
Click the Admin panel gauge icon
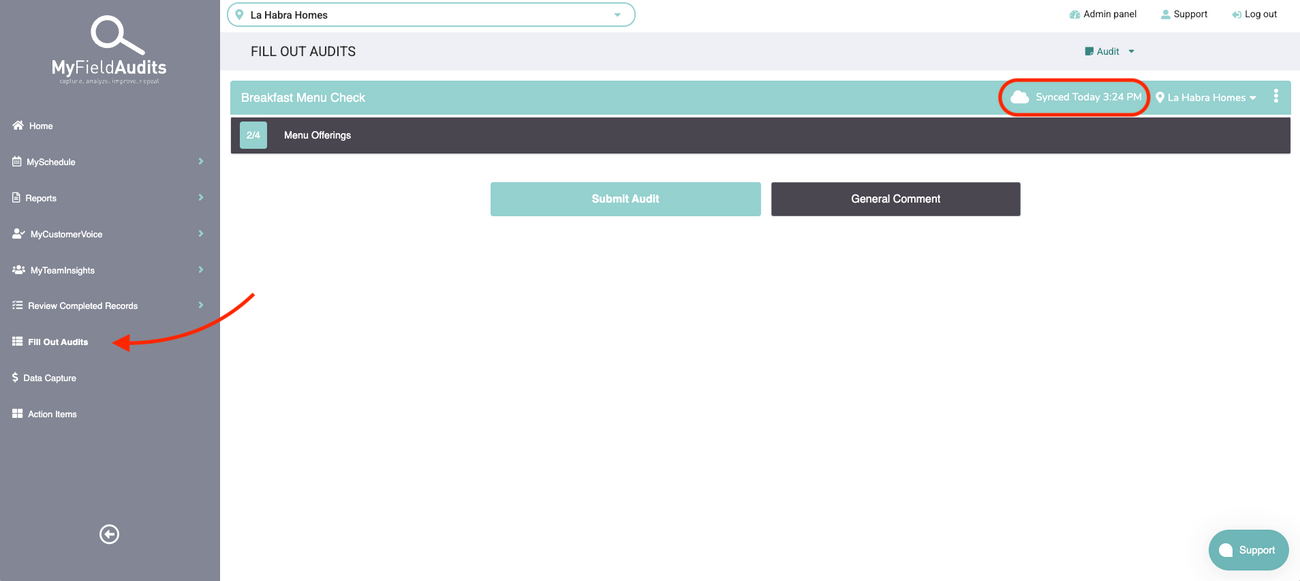pyautogui.click(x=1074, y=15)
